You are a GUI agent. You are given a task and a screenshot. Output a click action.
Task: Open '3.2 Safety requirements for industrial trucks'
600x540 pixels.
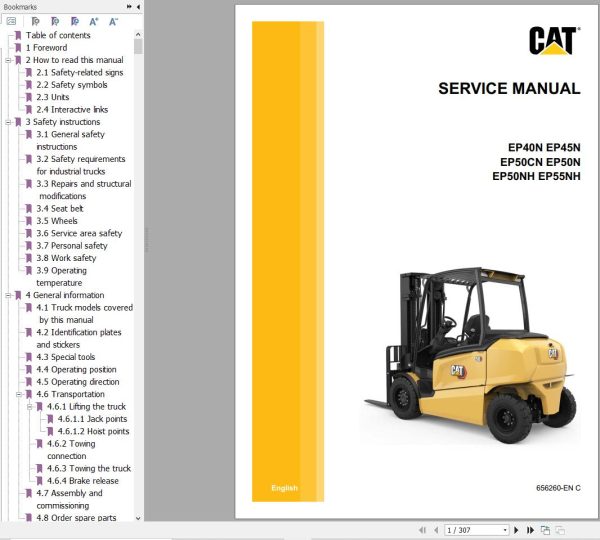(x=81, y=165)
